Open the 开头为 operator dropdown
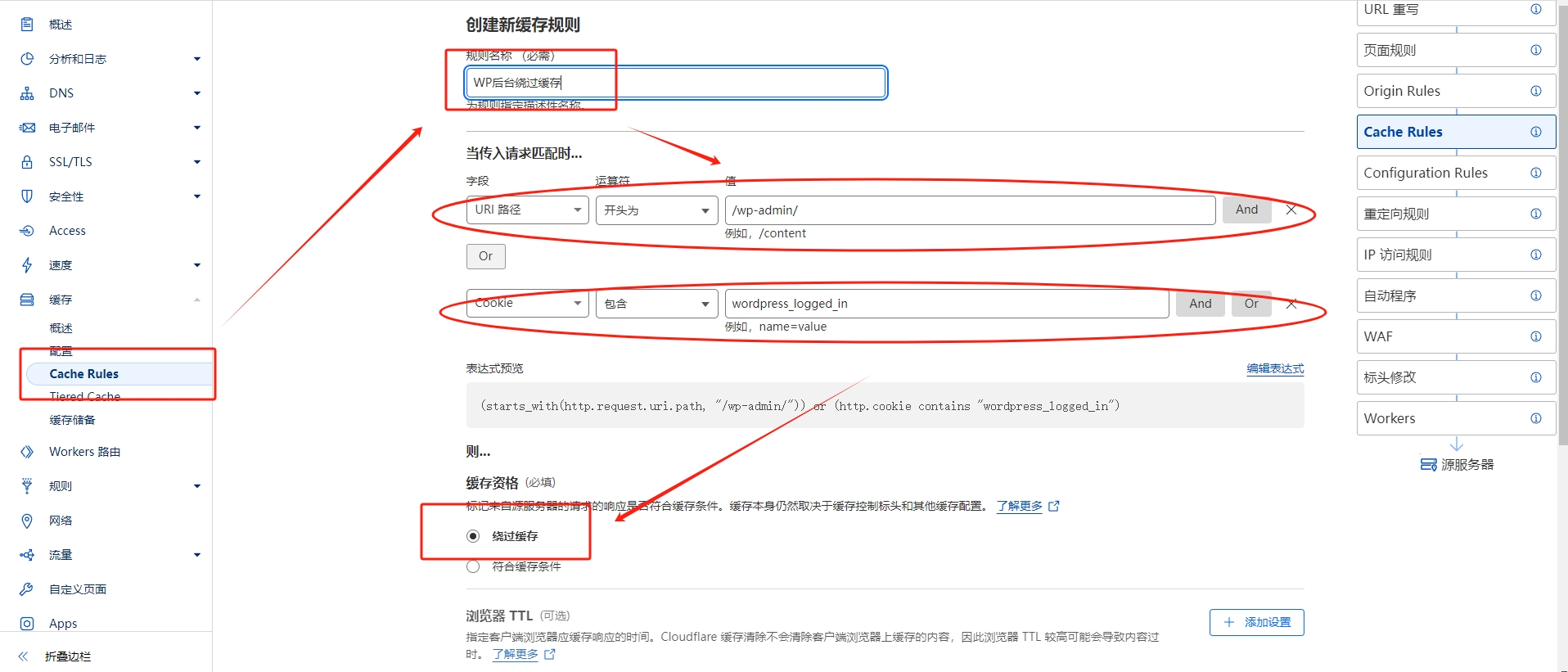1568x672 pixels. pos(657,210)
